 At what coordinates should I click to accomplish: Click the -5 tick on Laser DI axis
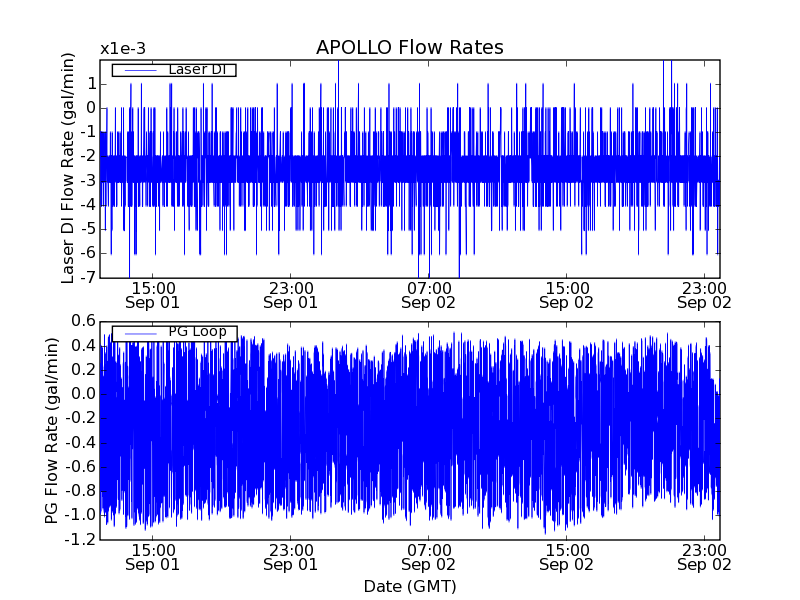click(x=87, y=229)
